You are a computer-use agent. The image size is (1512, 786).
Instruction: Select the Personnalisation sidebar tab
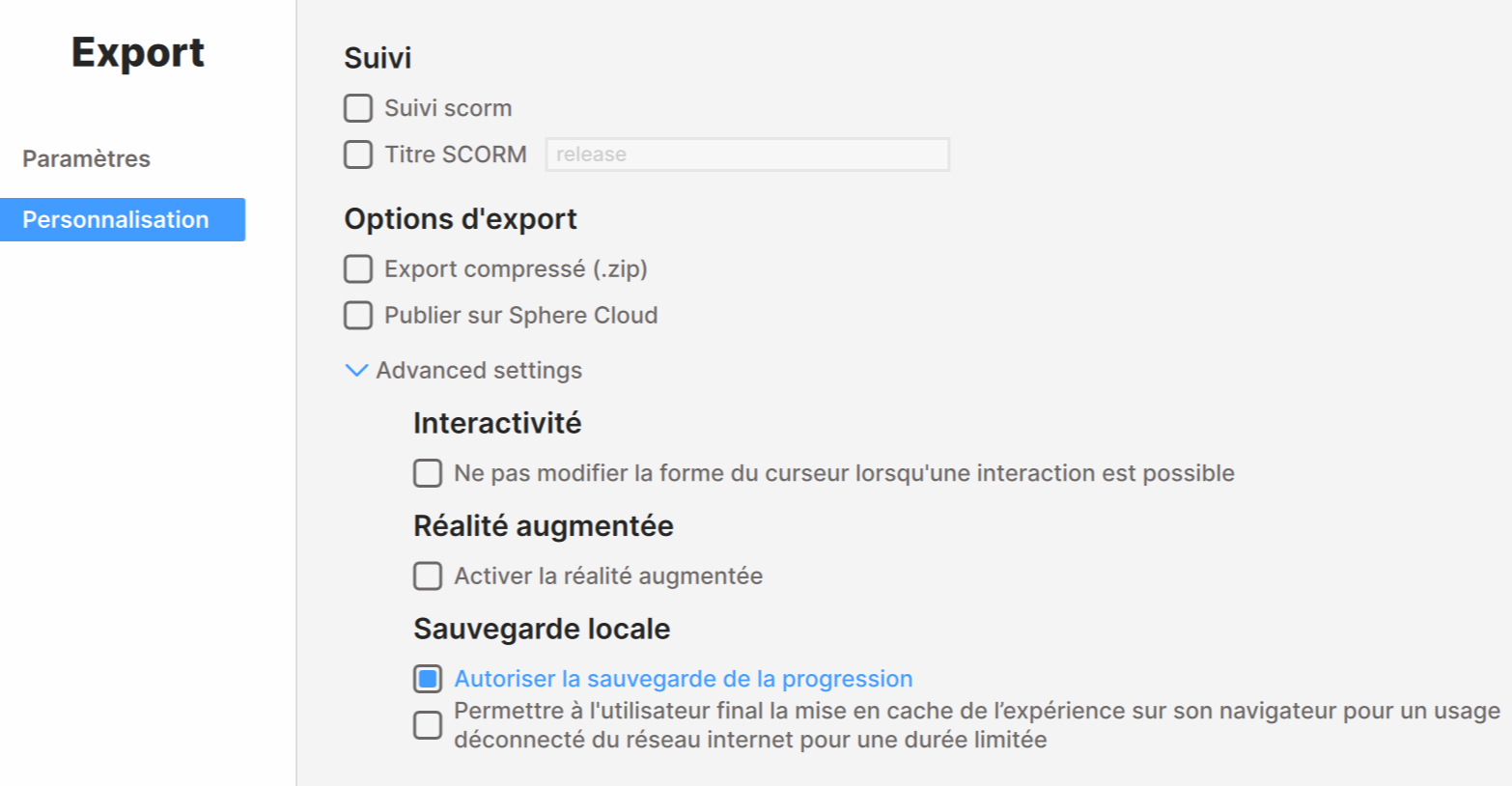pos(116,220)
